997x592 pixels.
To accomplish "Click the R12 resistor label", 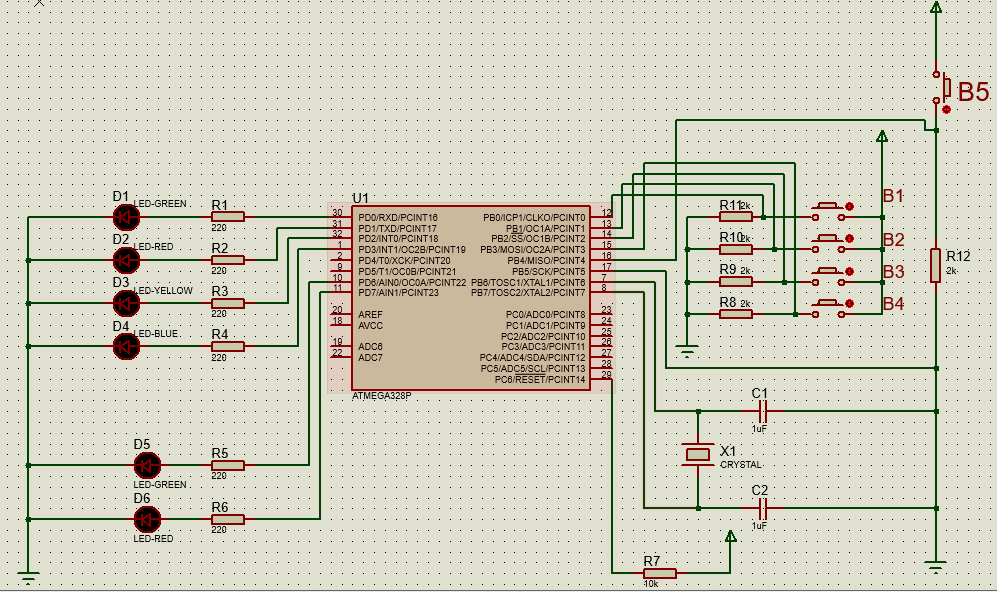I will click(958, 256).
